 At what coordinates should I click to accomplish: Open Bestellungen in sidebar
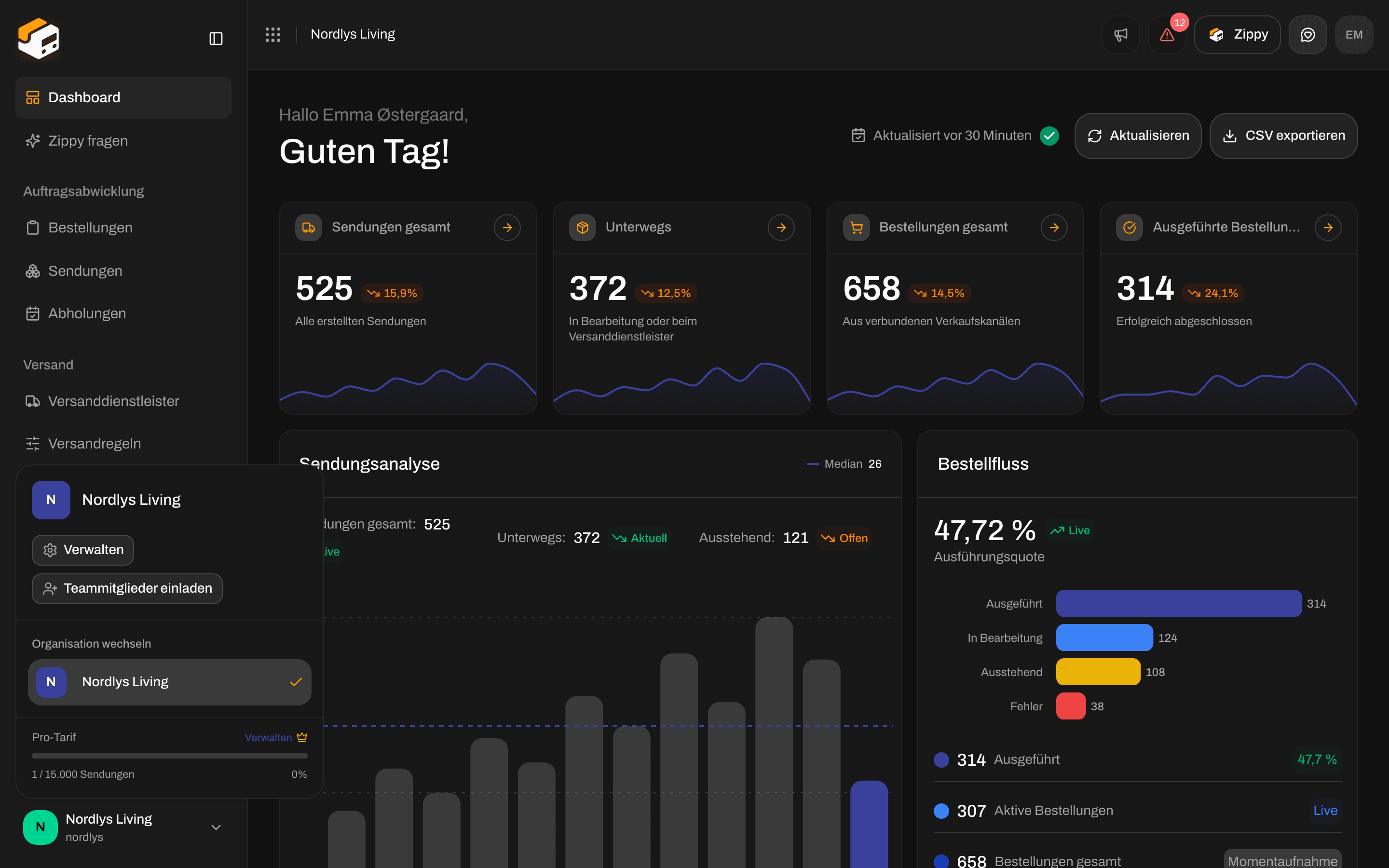tap(123, 228)
